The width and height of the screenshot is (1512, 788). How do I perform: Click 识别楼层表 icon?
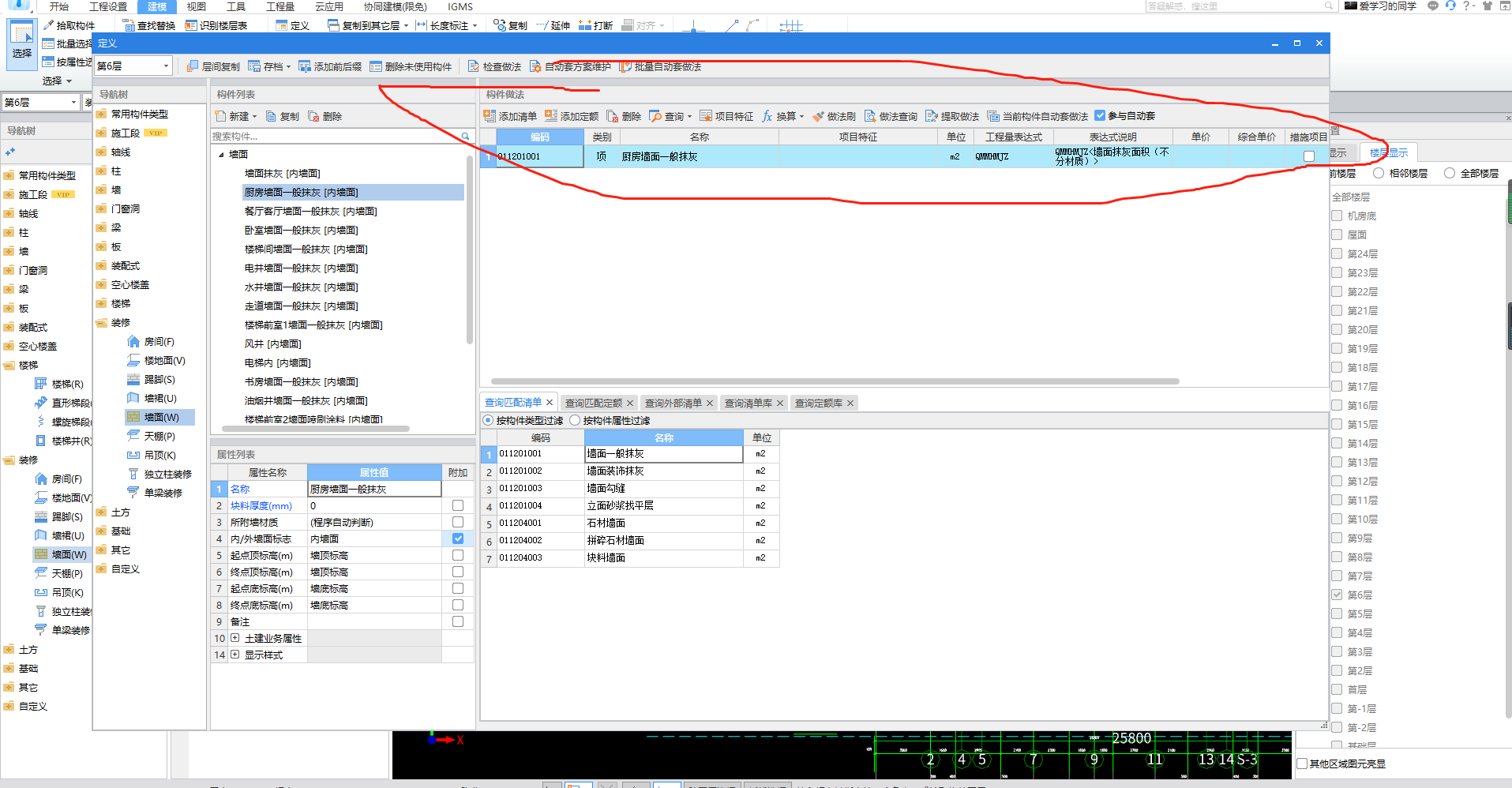[x=191, y=25]
